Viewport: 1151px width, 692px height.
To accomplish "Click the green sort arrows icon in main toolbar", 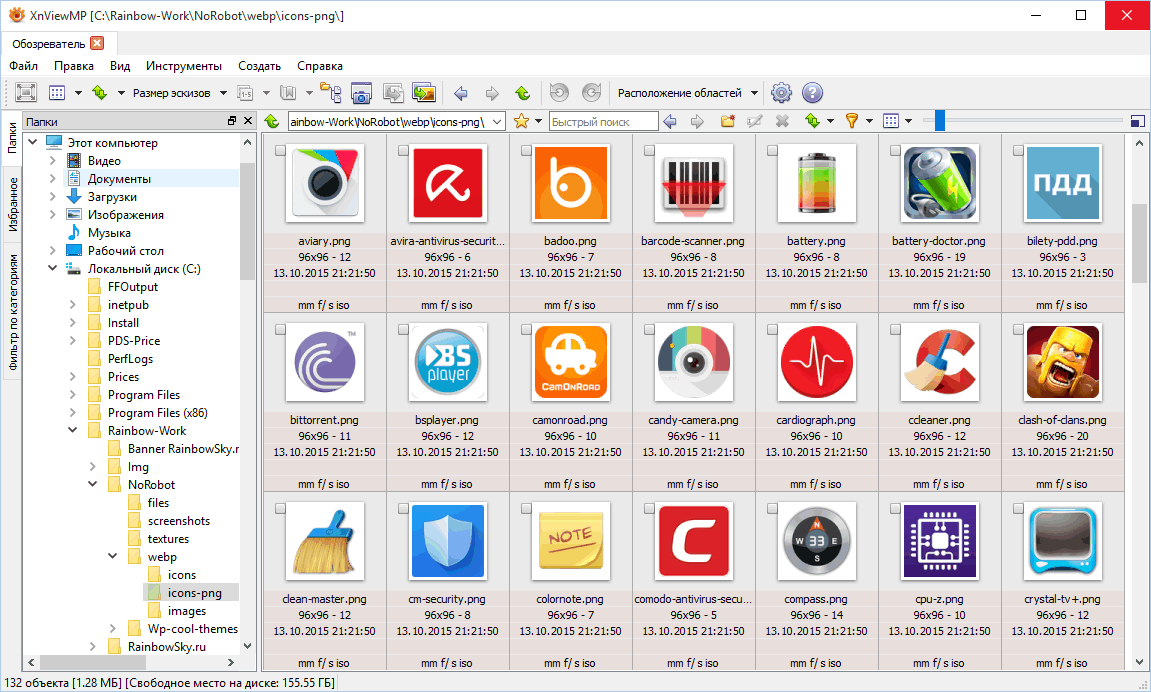I will pyautogui.click(x=100, y=93).
